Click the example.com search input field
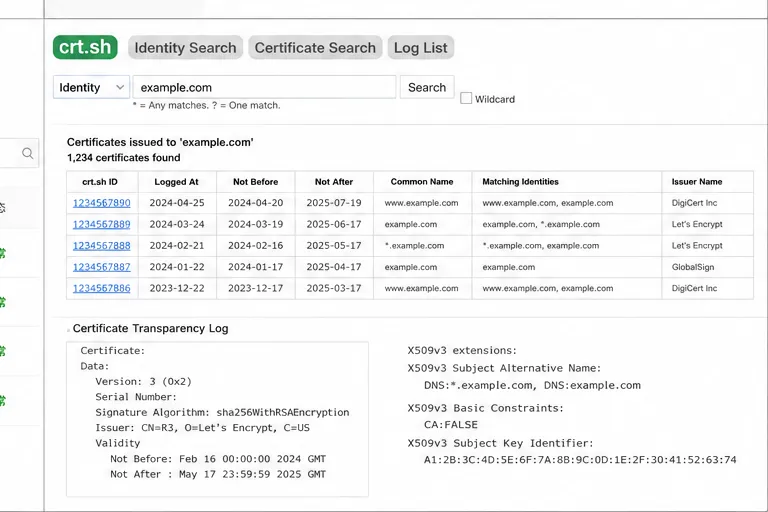Image resolution: width=768 pixels, height=512 pixels. pyautogui.click(x=264, y=87)
